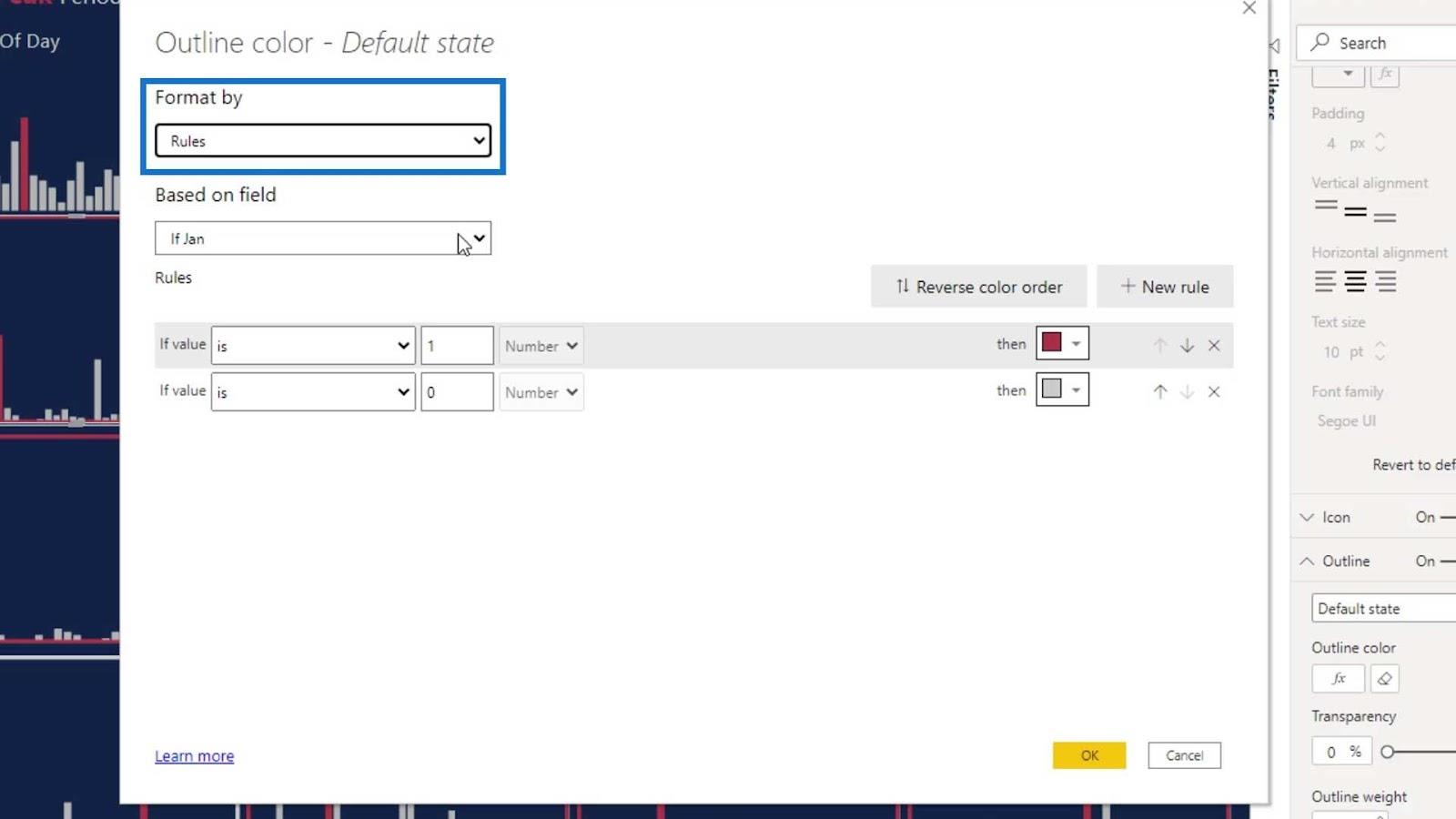
Task: Open Number type dropdown in second rule
Action: point(541,392)
